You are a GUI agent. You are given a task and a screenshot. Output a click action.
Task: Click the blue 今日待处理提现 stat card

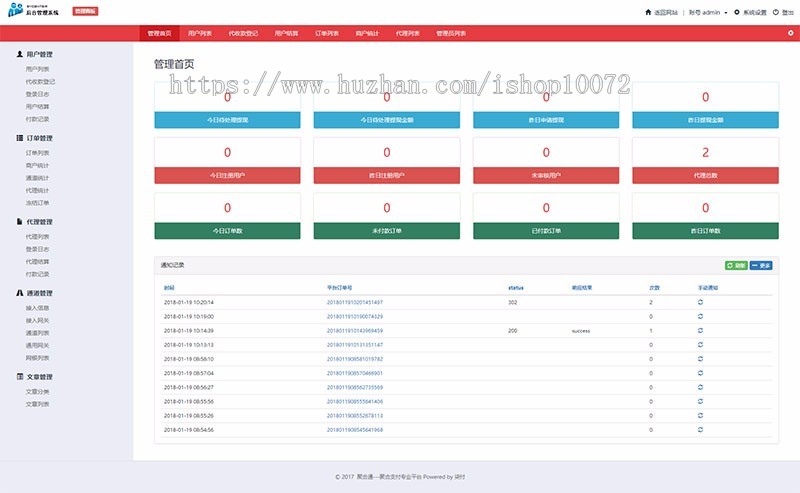[227, 105]
